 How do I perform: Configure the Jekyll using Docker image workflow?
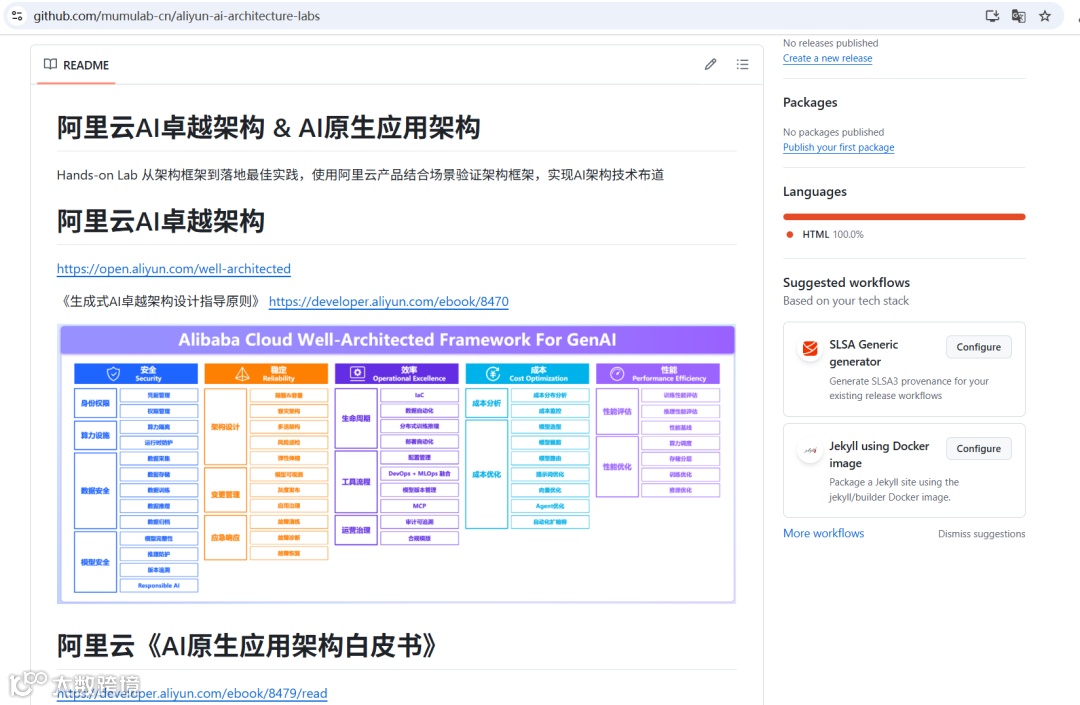(x=978, y=448)
